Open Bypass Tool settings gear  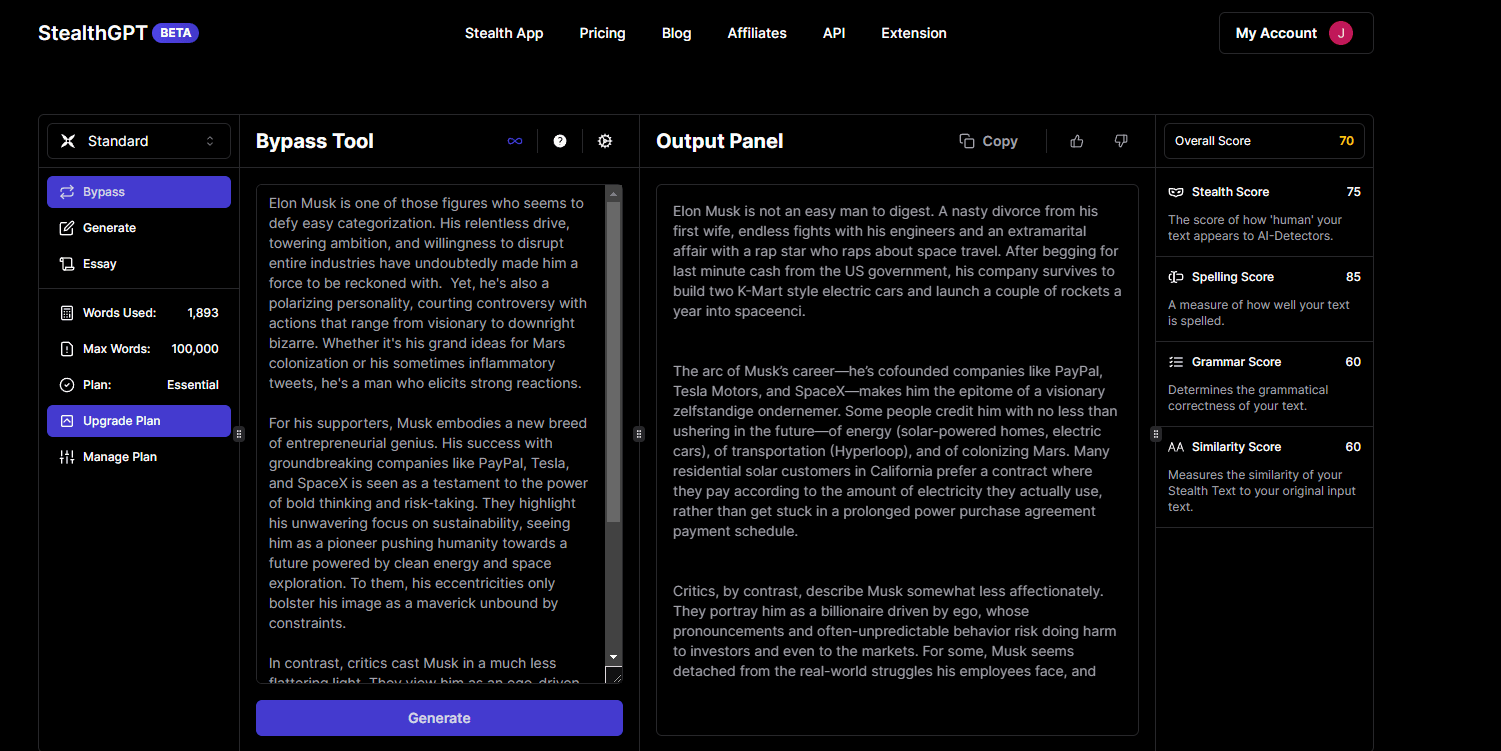point(605,141)
